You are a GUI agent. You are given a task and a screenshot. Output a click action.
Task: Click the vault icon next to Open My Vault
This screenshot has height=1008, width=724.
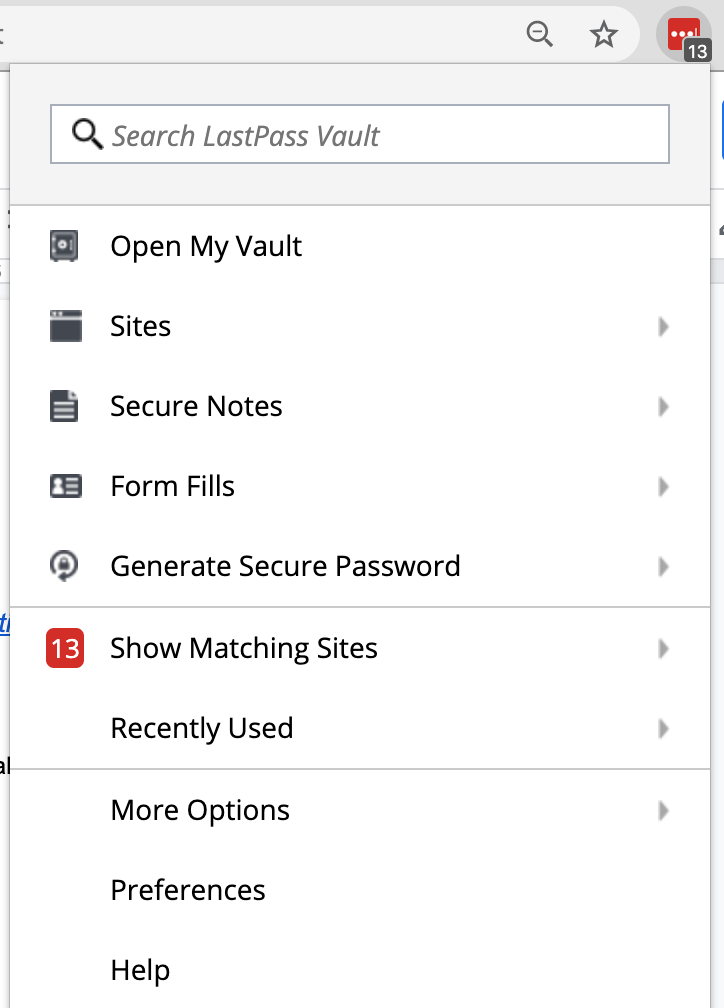click(62, 246)
